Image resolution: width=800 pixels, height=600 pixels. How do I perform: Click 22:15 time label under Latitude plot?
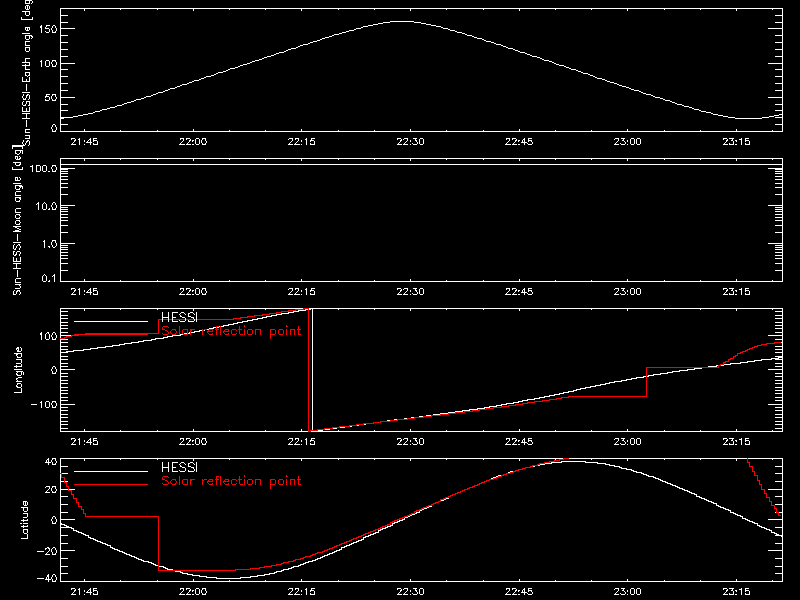[302, 592]
